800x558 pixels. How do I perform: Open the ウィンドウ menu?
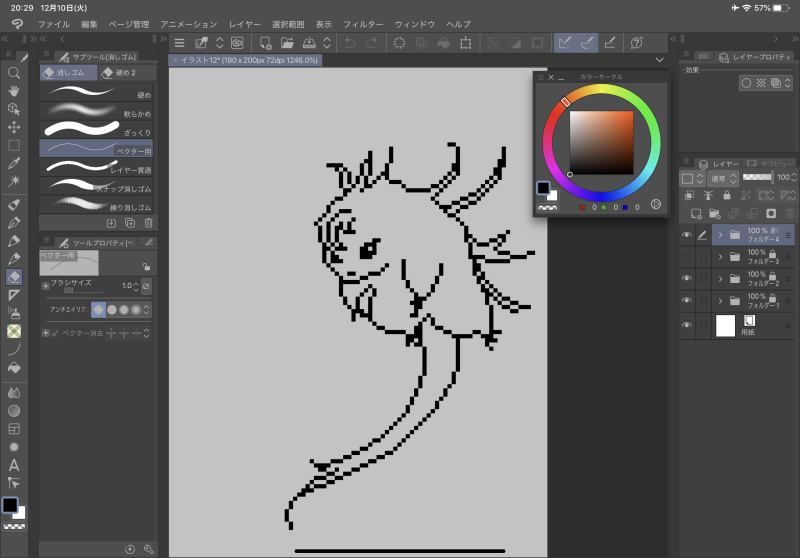pos(414,24)
